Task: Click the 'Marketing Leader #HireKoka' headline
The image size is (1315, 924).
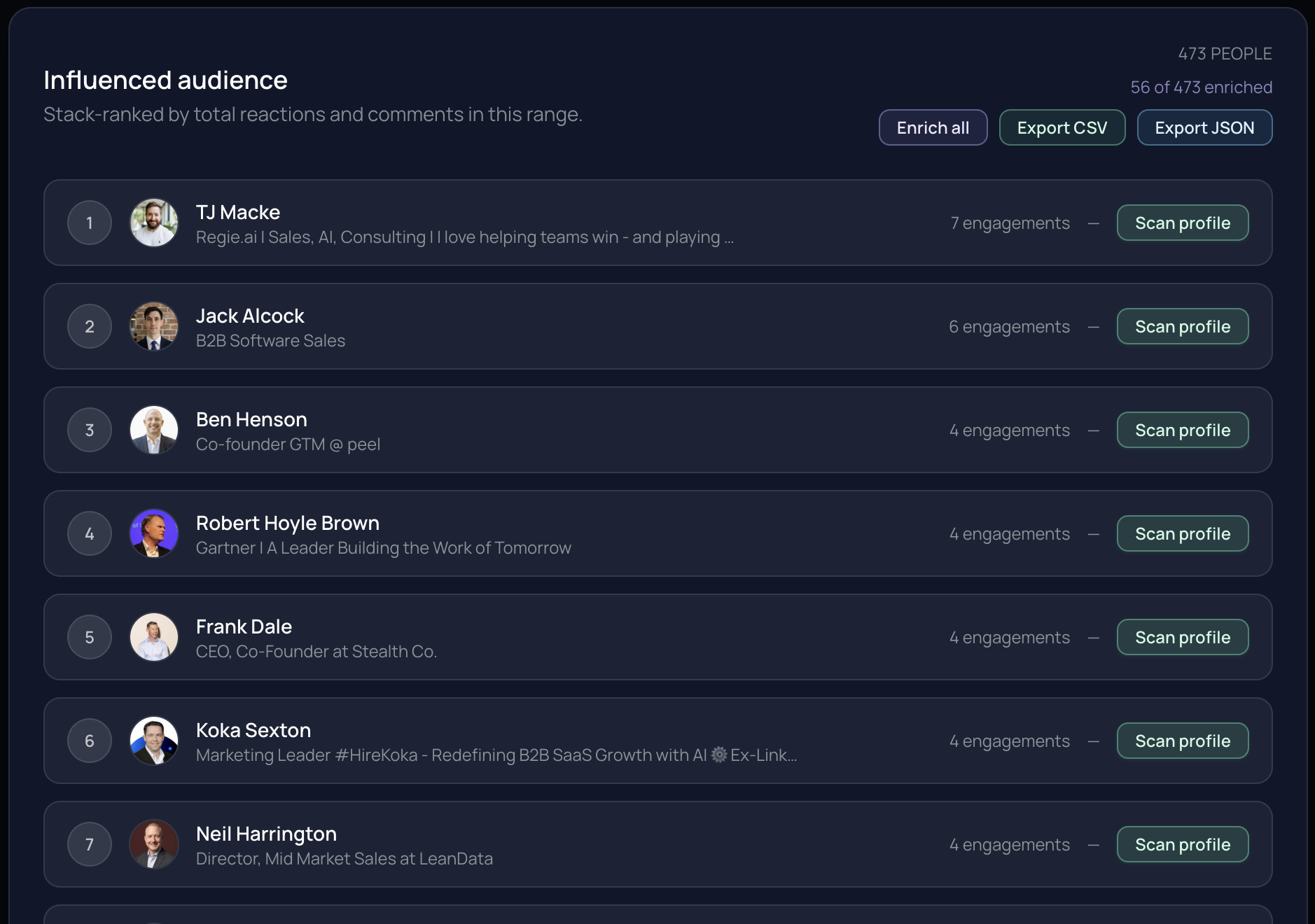Action: point(496,755)
